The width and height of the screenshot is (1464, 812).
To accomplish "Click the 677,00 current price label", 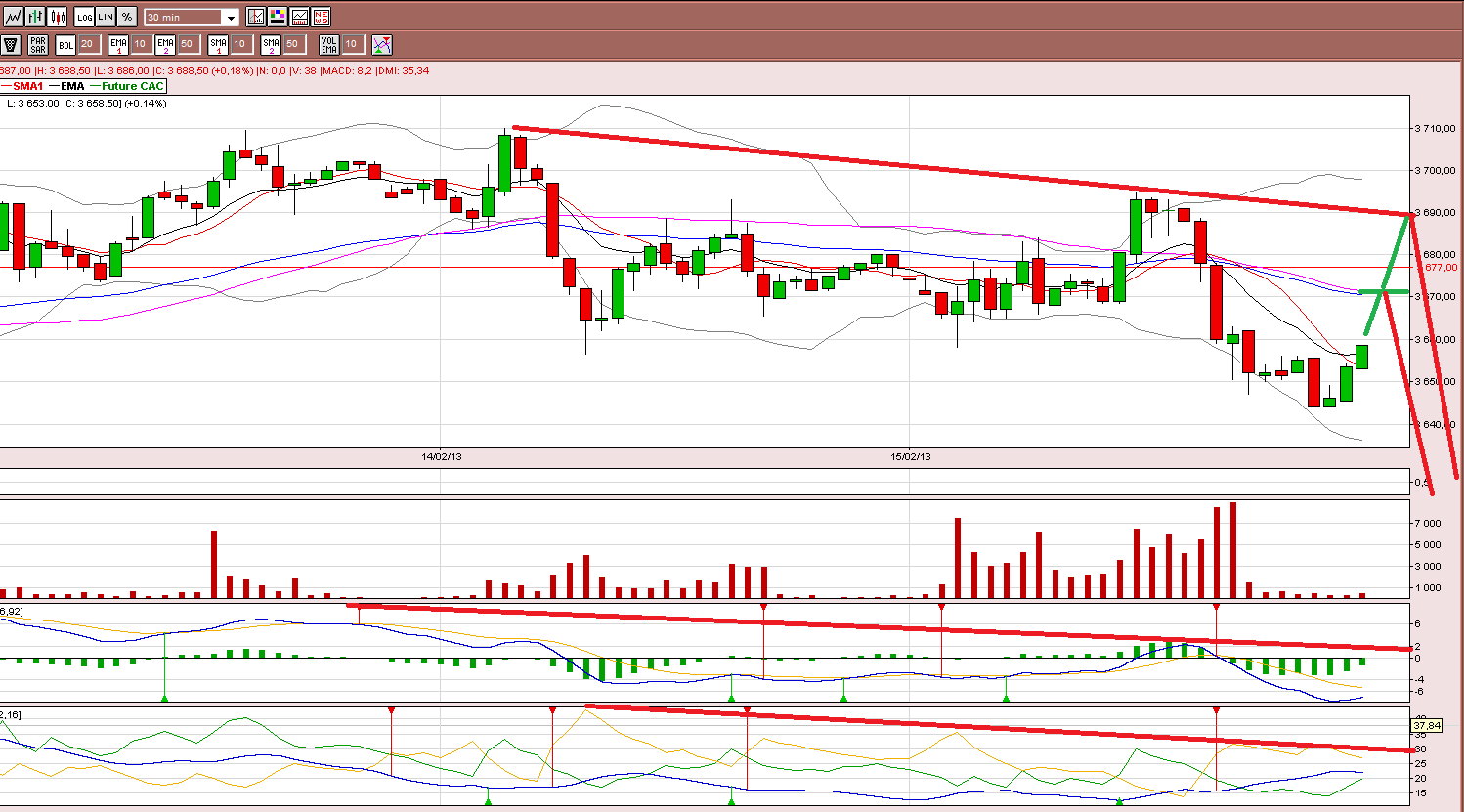I will (1441, 267).
